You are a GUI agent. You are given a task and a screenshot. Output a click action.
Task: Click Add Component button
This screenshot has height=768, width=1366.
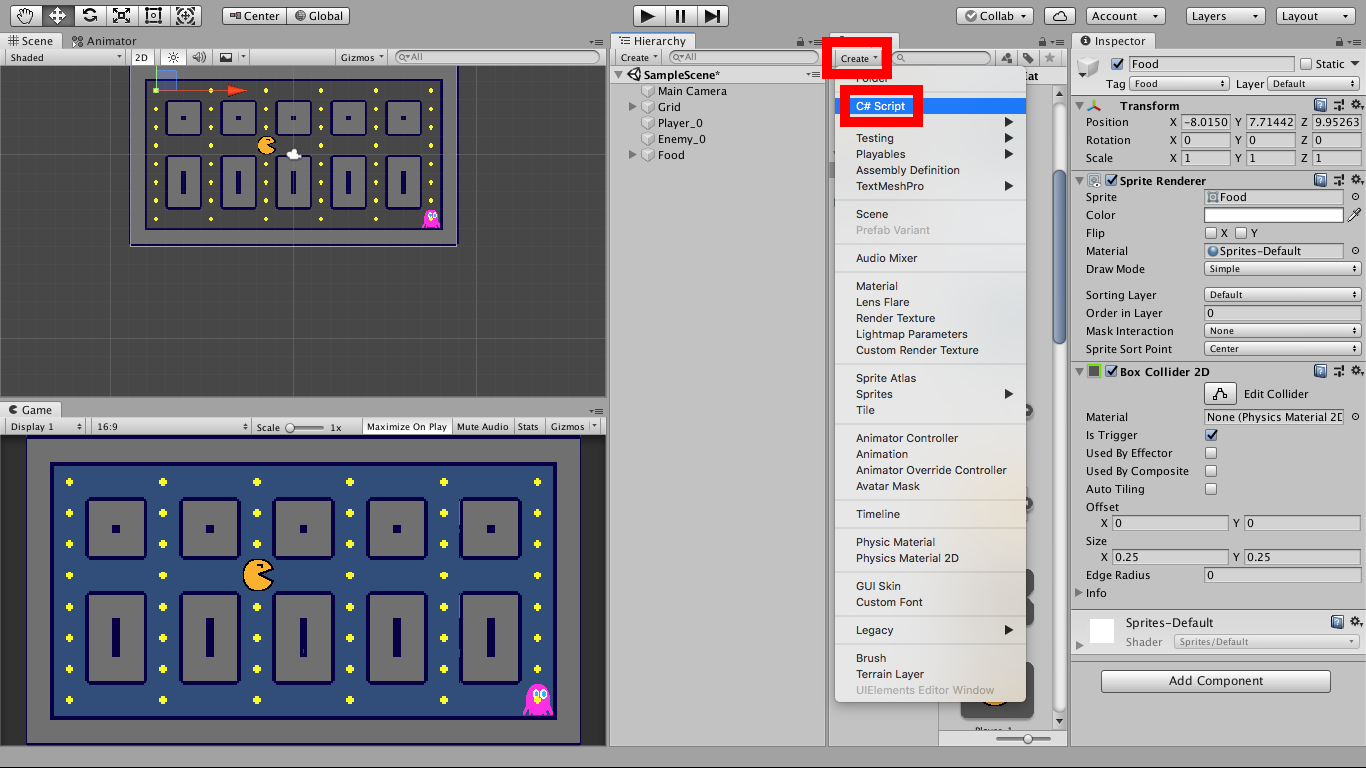coord(1216,681)
